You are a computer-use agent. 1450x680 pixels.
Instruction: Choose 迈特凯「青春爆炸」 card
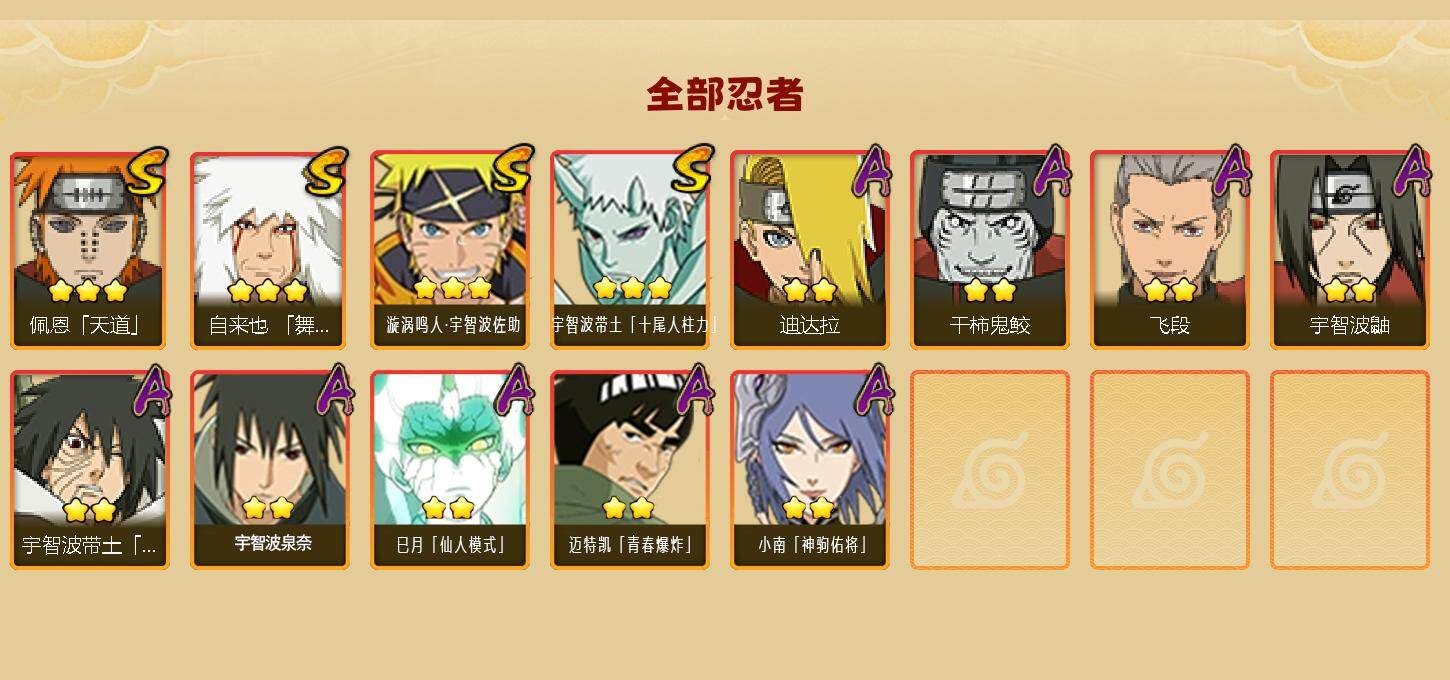630,470
